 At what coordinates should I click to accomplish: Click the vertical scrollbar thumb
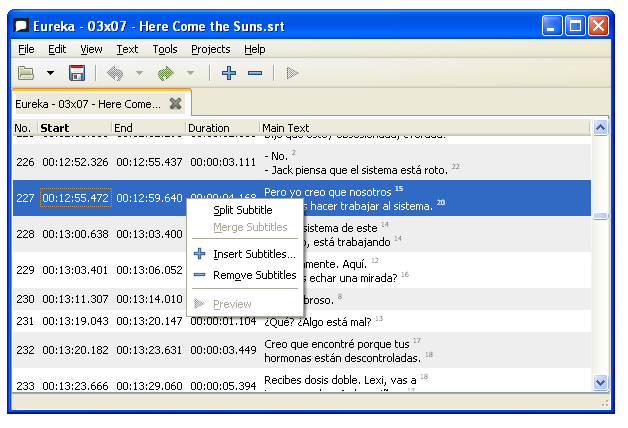[x=600, y=216]
